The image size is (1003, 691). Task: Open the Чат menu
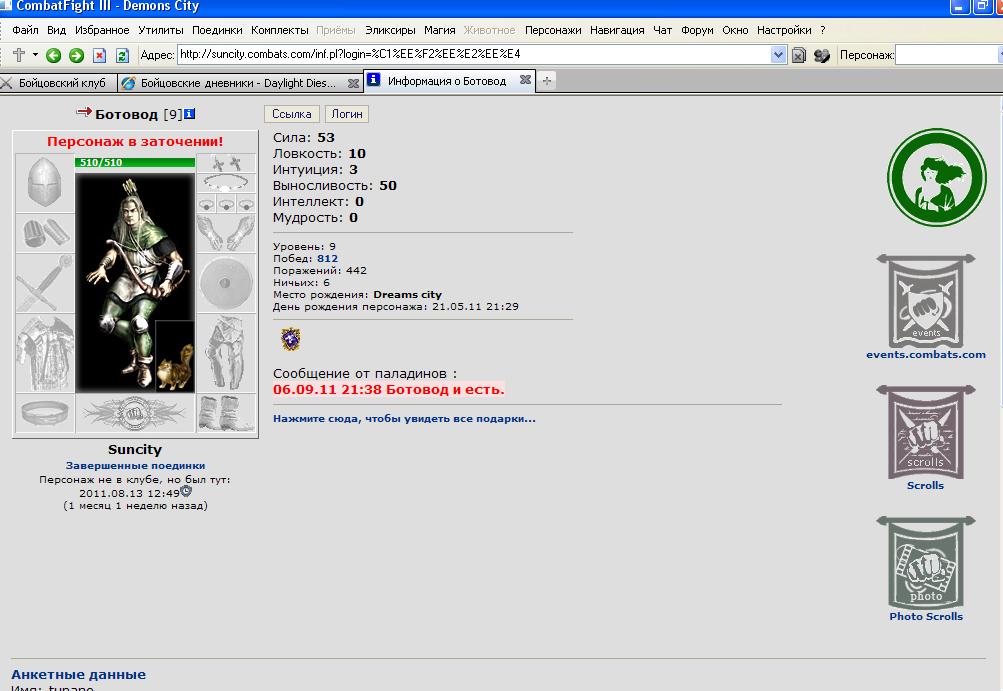tap(663, 30)
